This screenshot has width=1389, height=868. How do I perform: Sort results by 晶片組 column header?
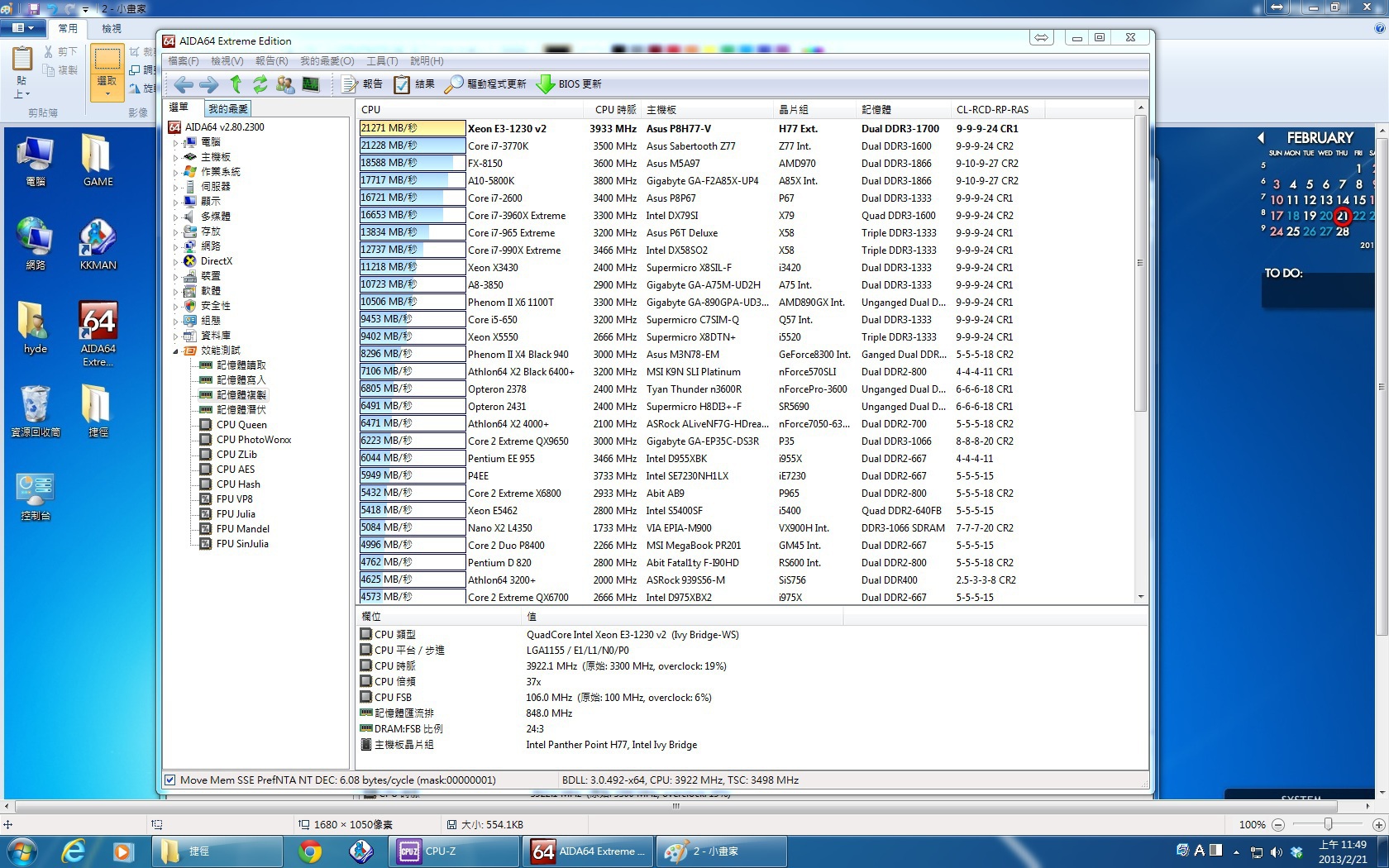pos(815,109)
